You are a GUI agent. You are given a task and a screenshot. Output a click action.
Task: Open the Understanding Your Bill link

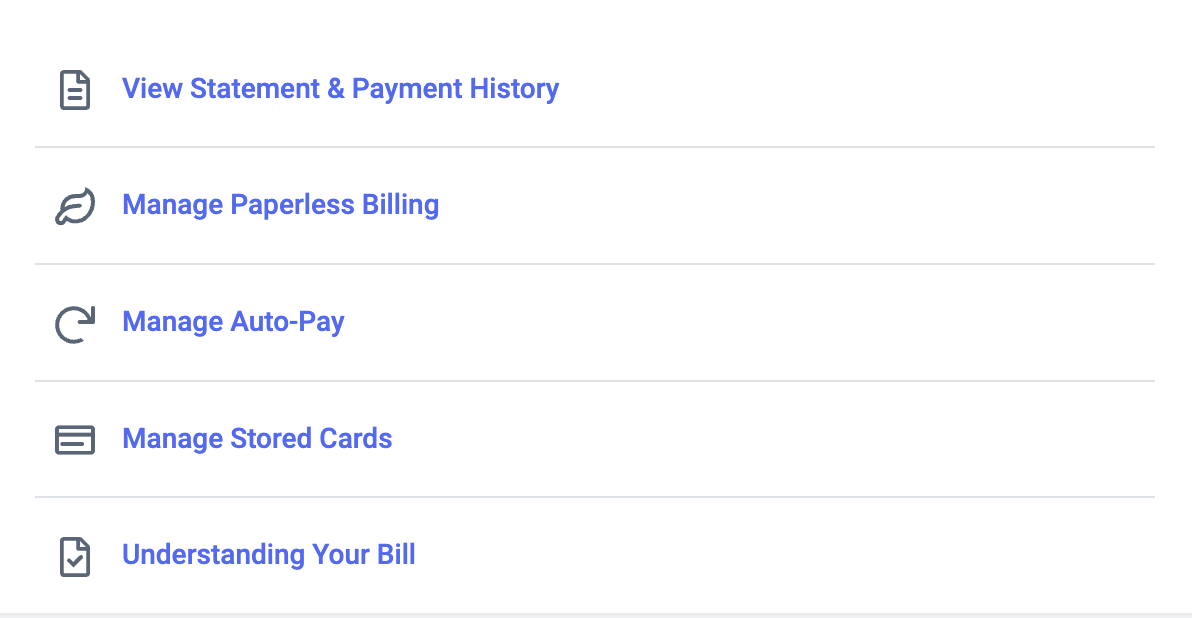[268, 554]
